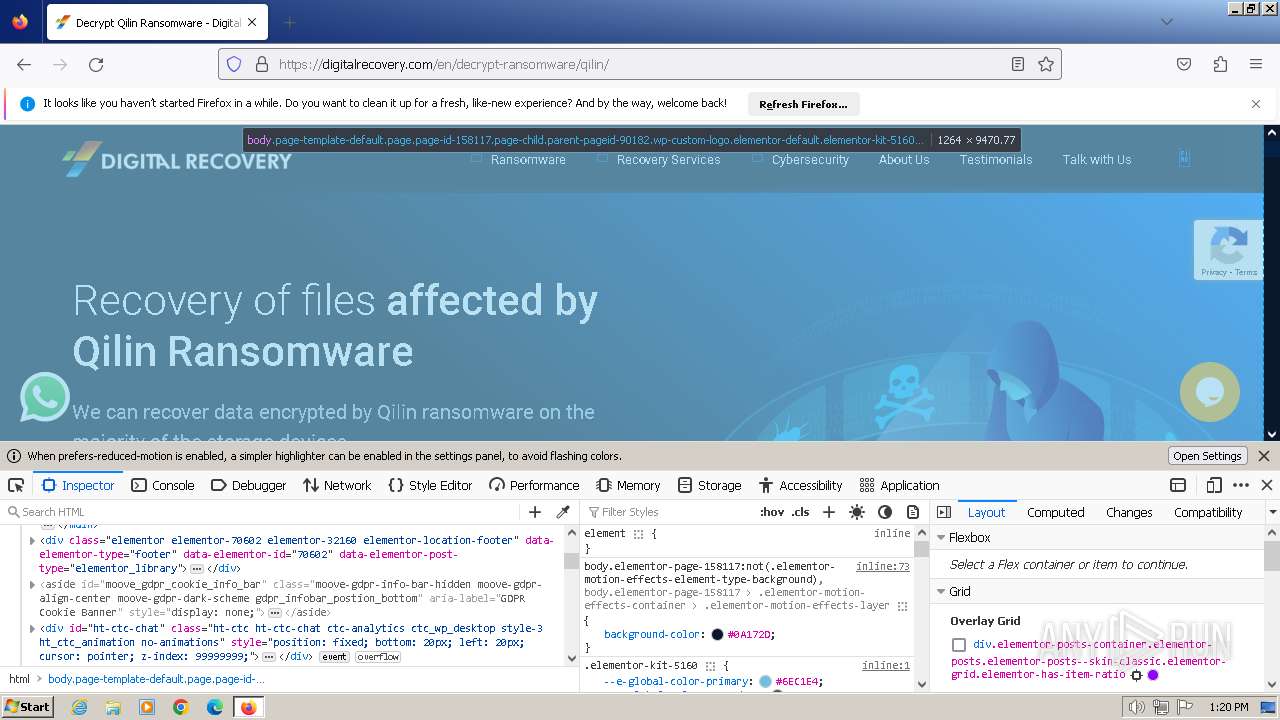Add a new style rule
1280x720 pixels.
829,512
